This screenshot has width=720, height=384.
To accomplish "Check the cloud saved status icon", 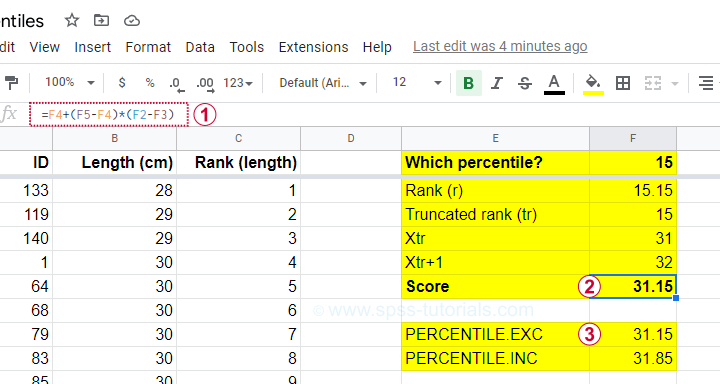I will click(x=132, y=21).
